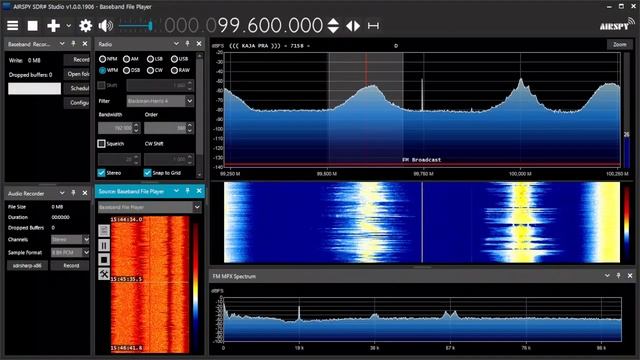Screen dimensions: 640x360
Task: Click Record in Audio Recorder panel
Action: 71,266
